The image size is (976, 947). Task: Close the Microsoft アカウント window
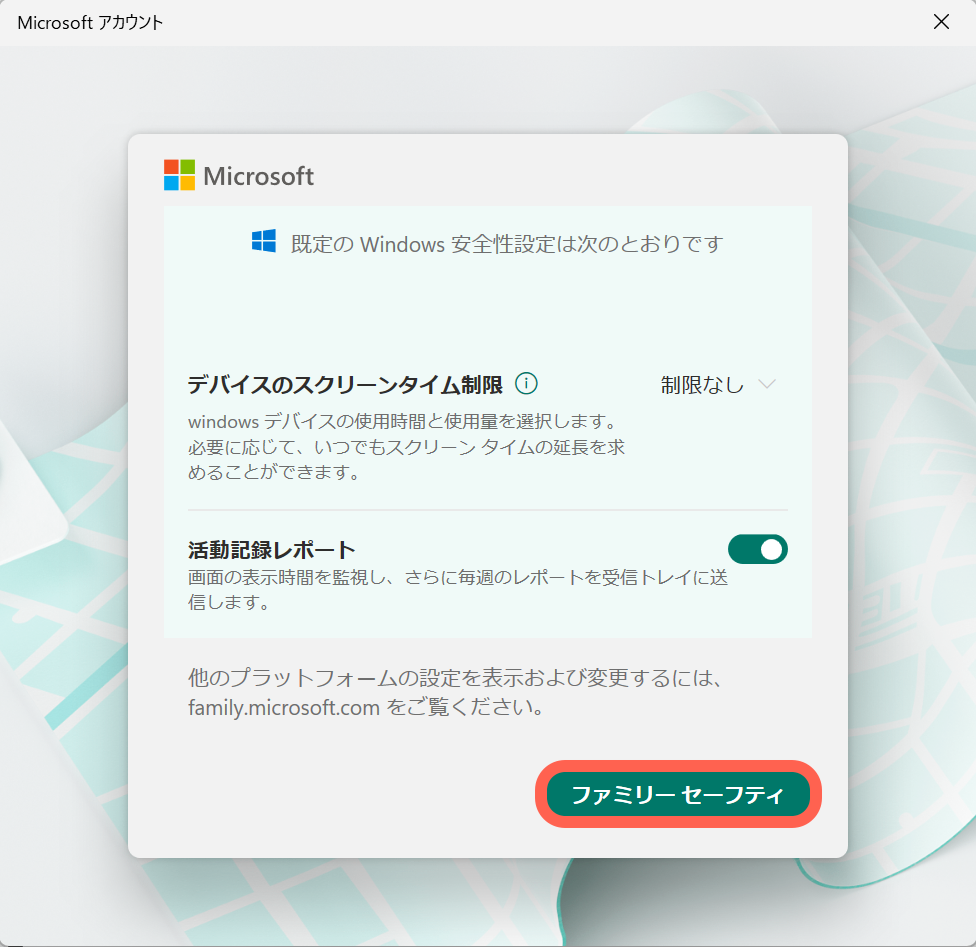click(x=941, y=22)
